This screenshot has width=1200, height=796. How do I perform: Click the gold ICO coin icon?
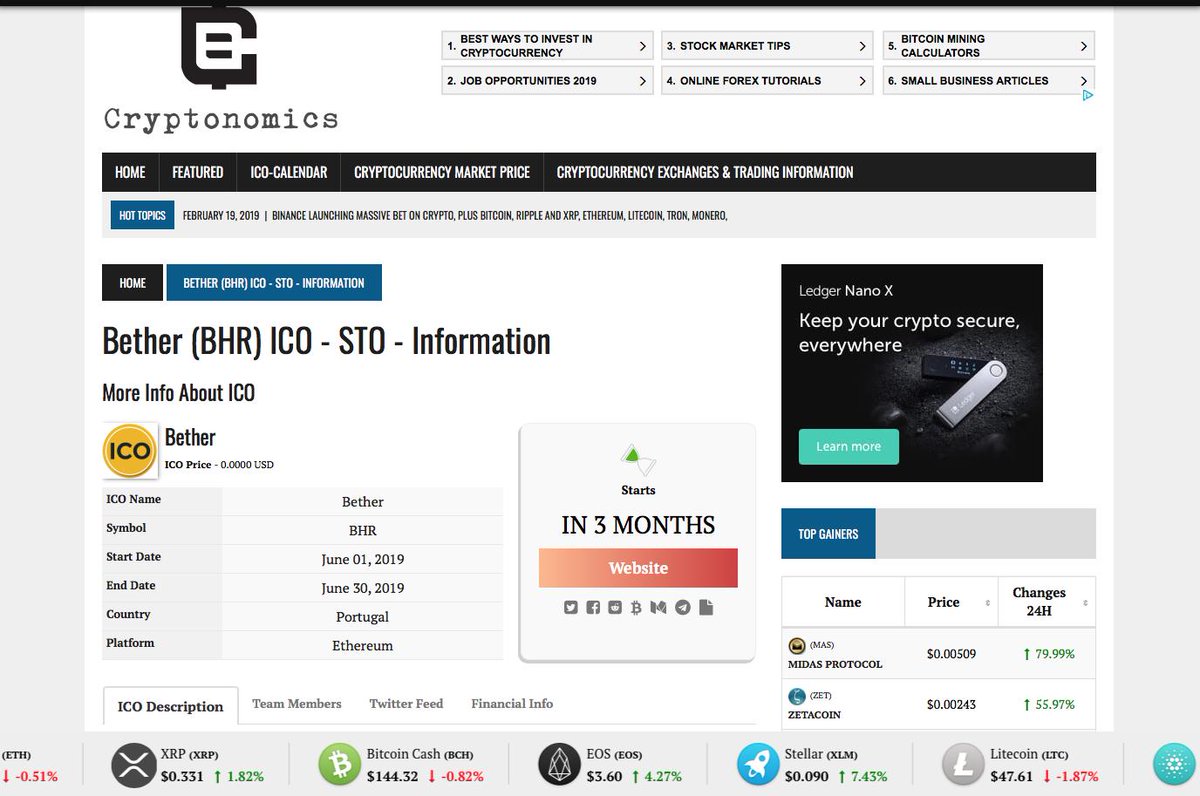[x=130, y=450]
